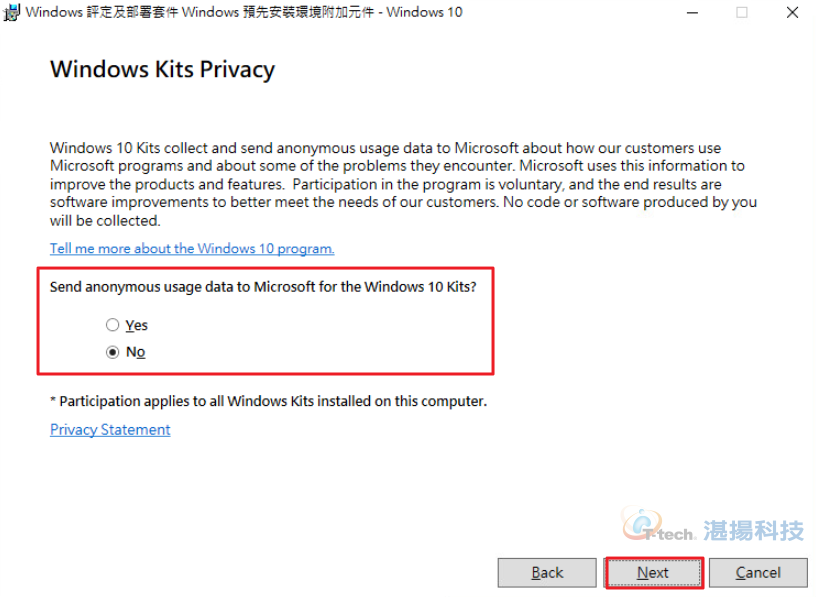Image resolution: width=816 pixels, height=597 pixels.
Task: Minimize the Windows Kits setup window
Action: pyautogui.click(x=692, y=12)
